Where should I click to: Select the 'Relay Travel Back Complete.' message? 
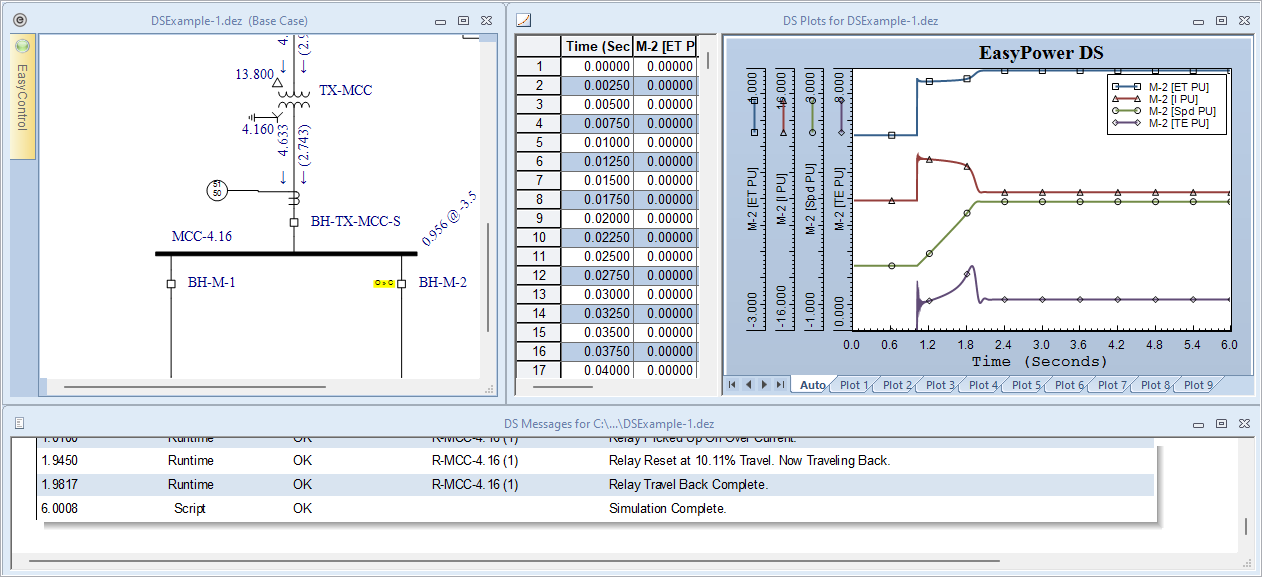[689, 485]
